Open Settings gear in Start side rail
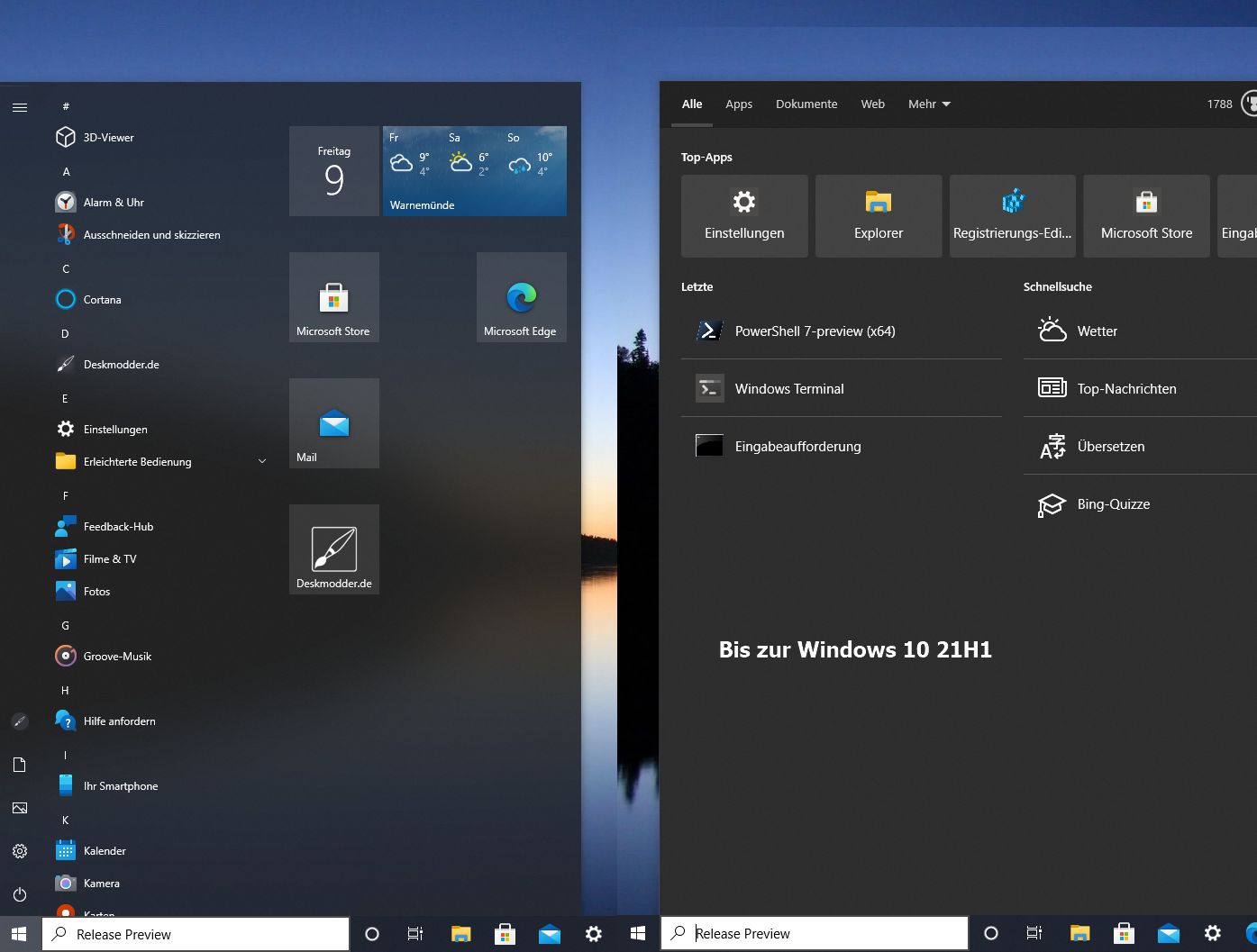Viewport: 1257px width, 952px height. pyautogui.click(x=20, y=851)
